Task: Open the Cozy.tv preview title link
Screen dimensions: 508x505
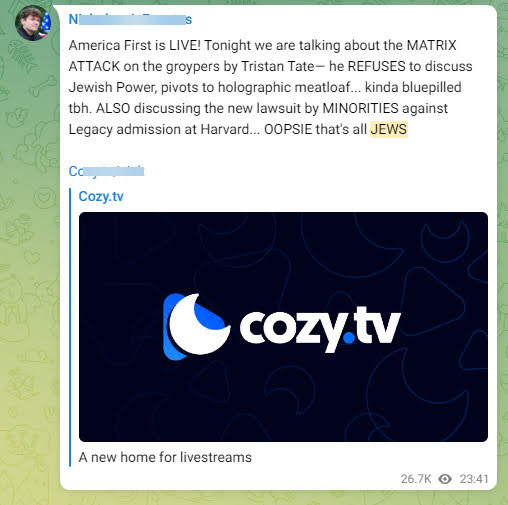Action: tap(101, 196)
